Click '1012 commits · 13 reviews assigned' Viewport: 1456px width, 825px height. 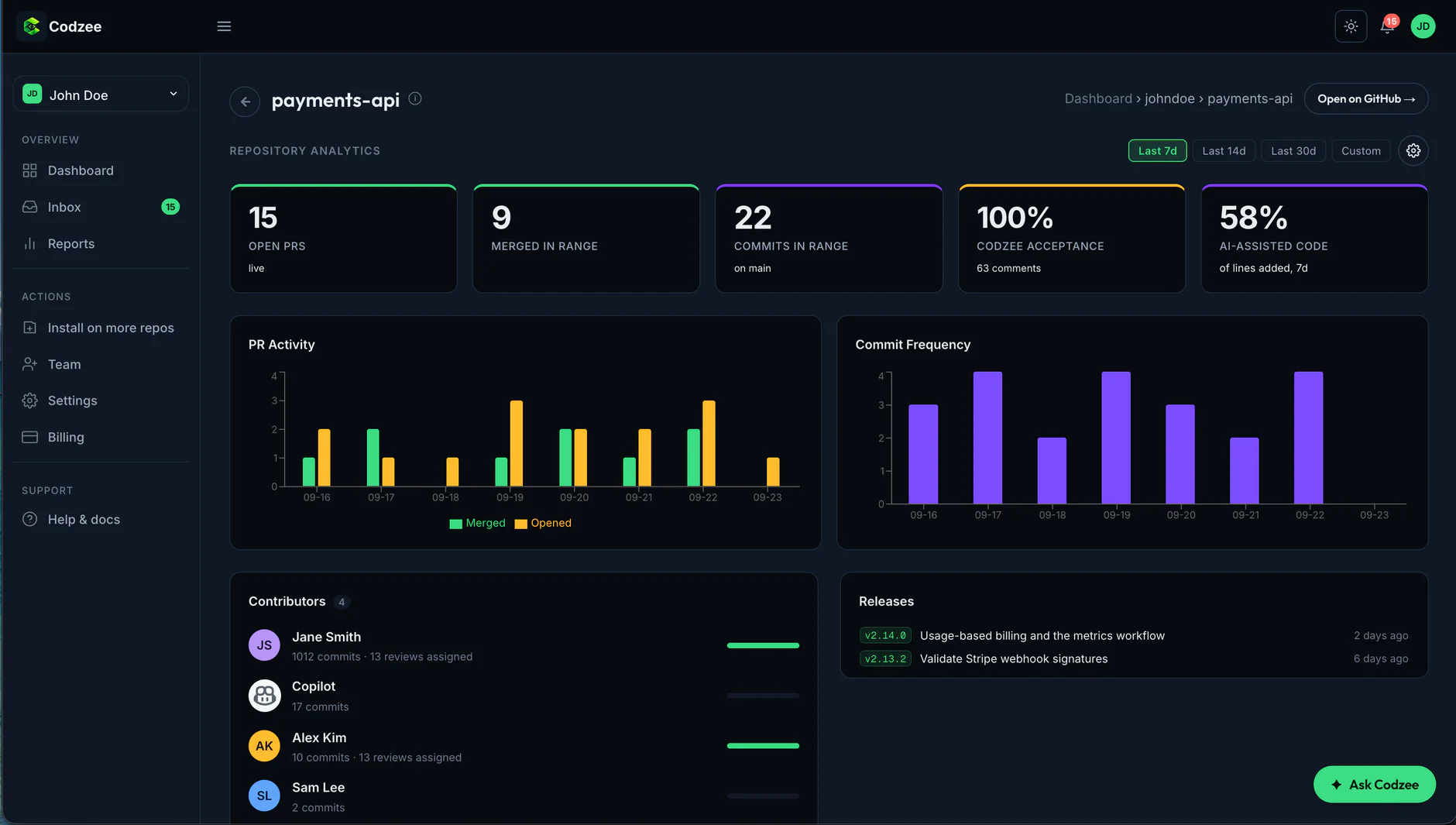coord(382,657)
